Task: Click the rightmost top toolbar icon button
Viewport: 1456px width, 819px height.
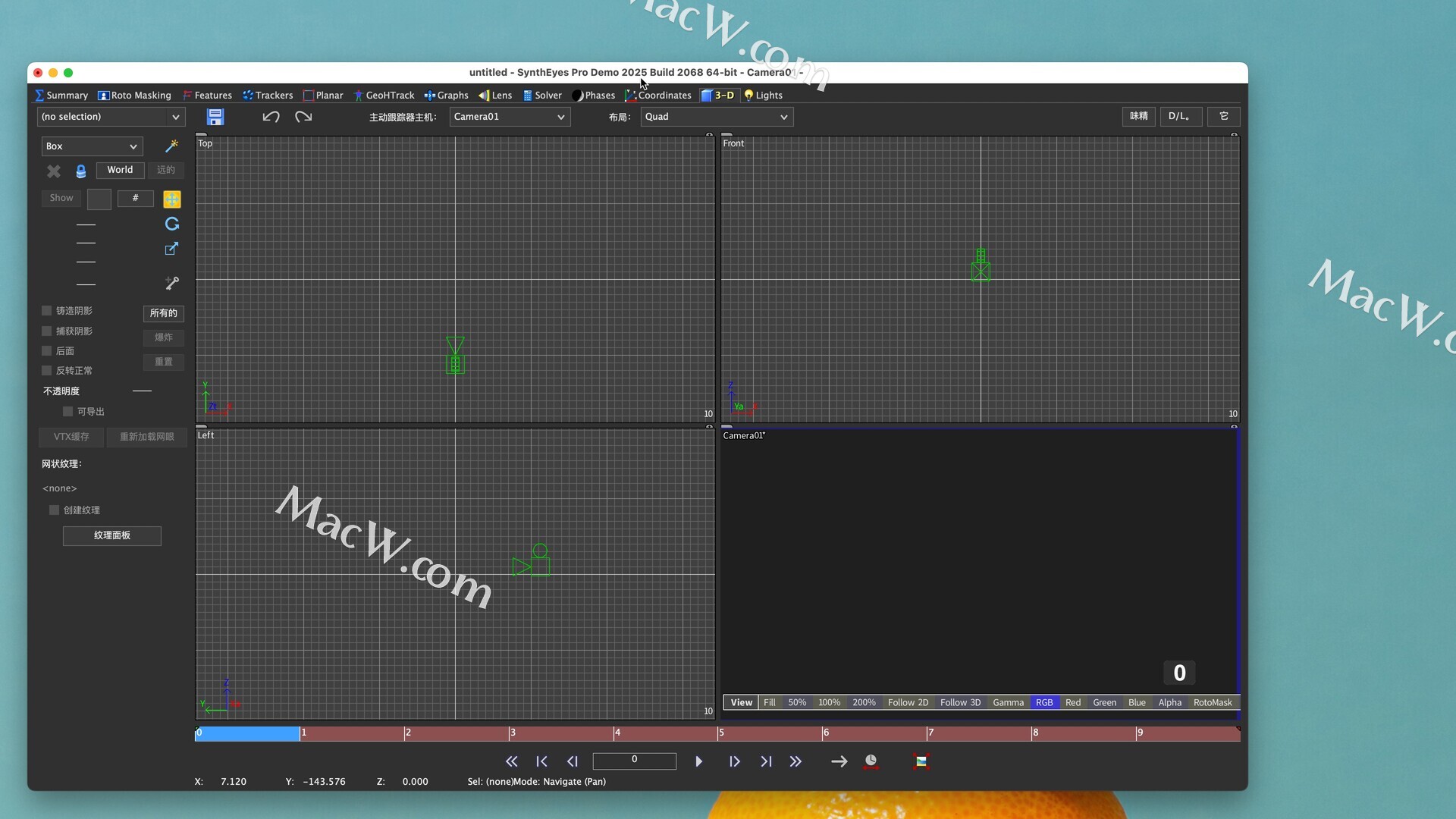Action: [1224, 116]
